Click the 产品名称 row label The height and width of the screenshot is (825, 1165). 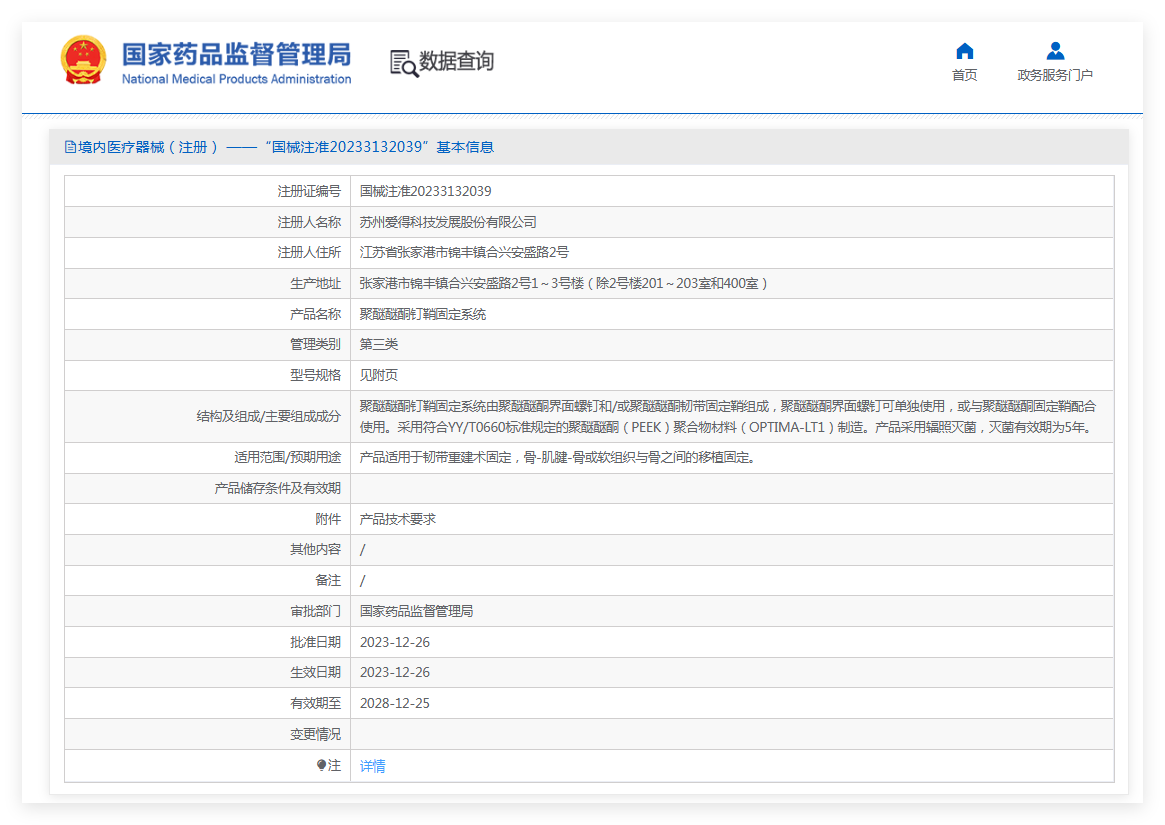[316, 314]
